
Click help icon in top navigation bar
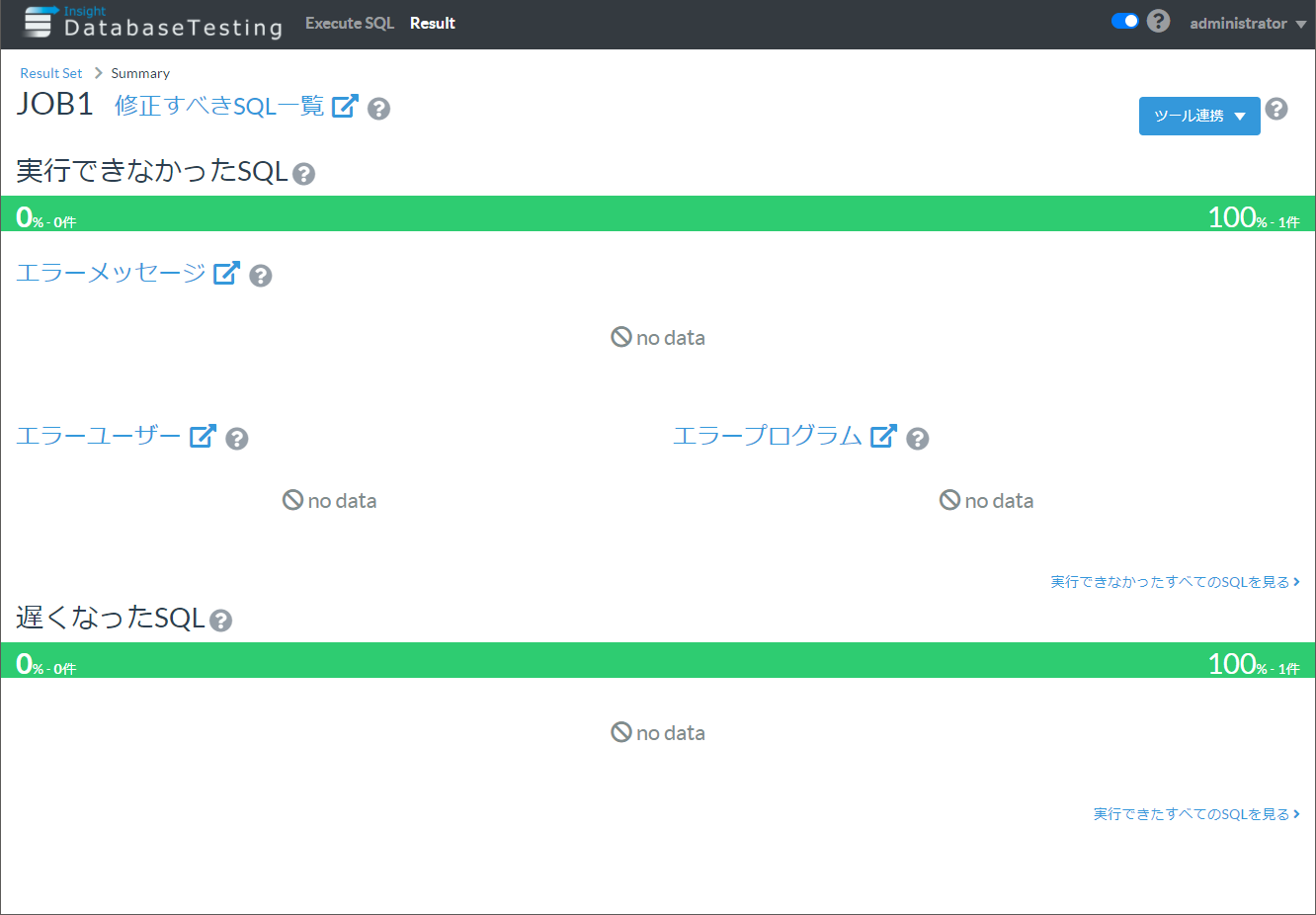click(1159, 21)
